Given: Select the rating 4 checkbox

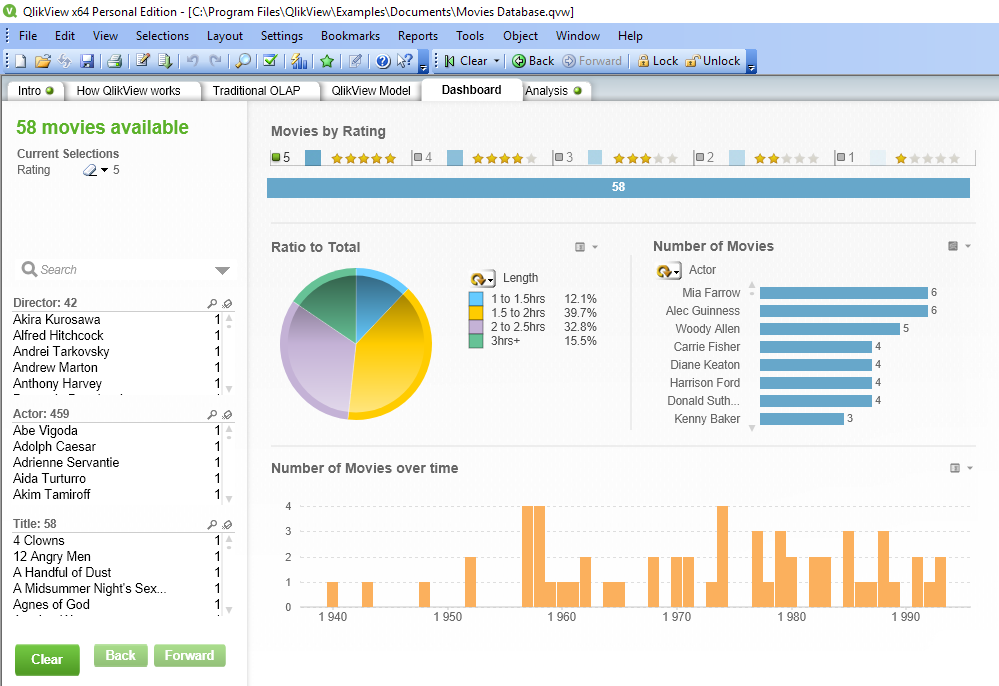Looking at the screenshot, I should tap(418, 157).
